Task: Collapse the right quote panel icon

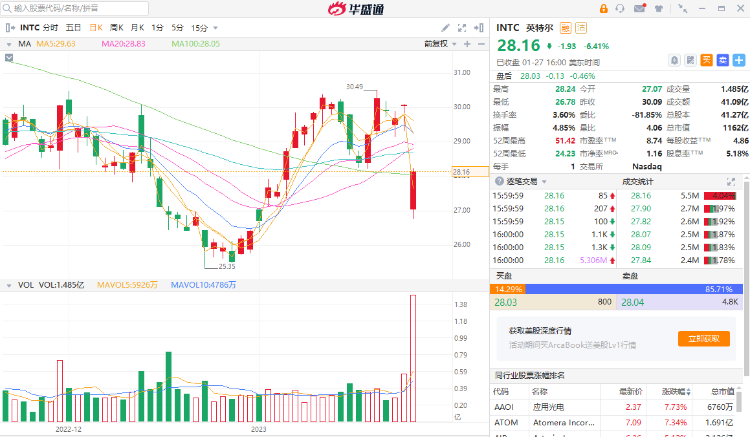Action: pos(479,28)
